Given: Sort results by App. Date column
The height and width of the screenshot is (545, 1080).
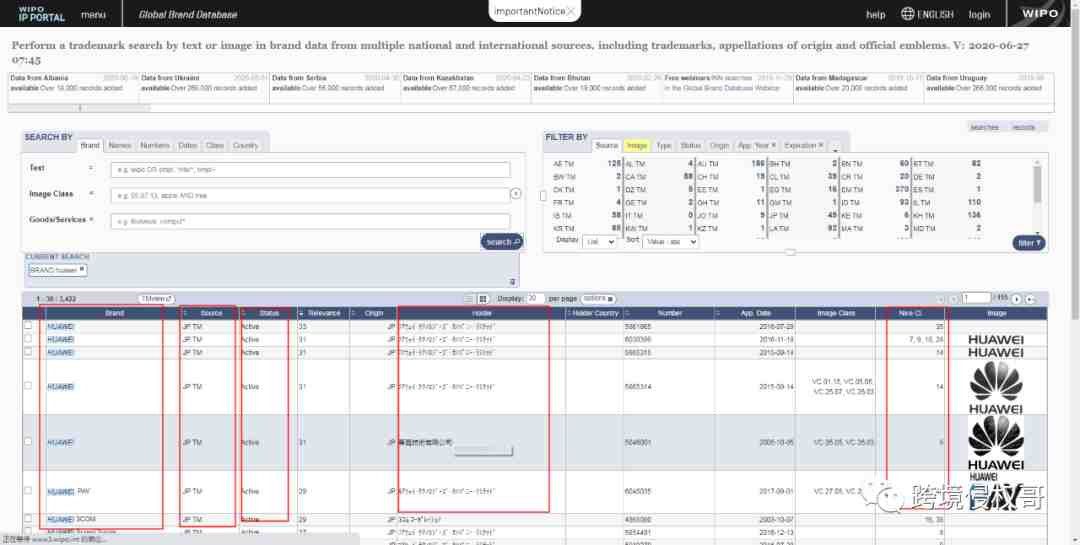Looking at the screenshot, I should pos(756,313).
